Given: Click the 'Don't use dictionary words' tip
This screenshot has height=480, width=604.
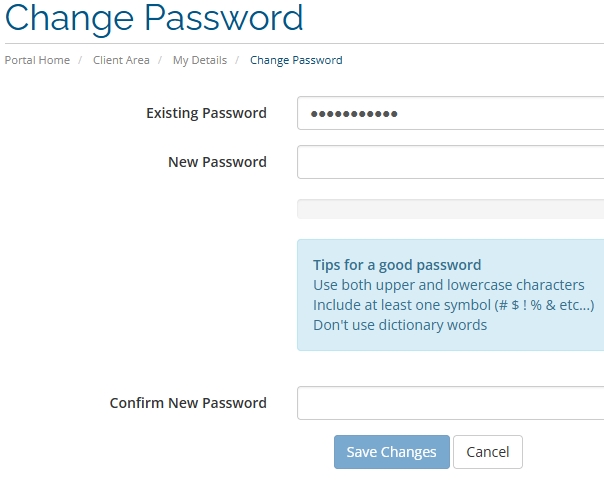Looking at the screenshot, I should pos(400,325).
